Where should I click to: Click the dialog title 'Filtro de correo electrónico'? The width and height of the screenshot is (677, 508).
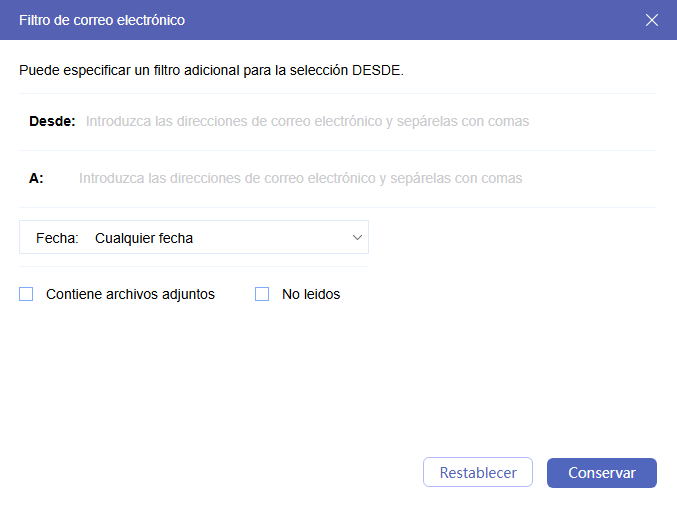pyautogui.click(x=102, y=20)
